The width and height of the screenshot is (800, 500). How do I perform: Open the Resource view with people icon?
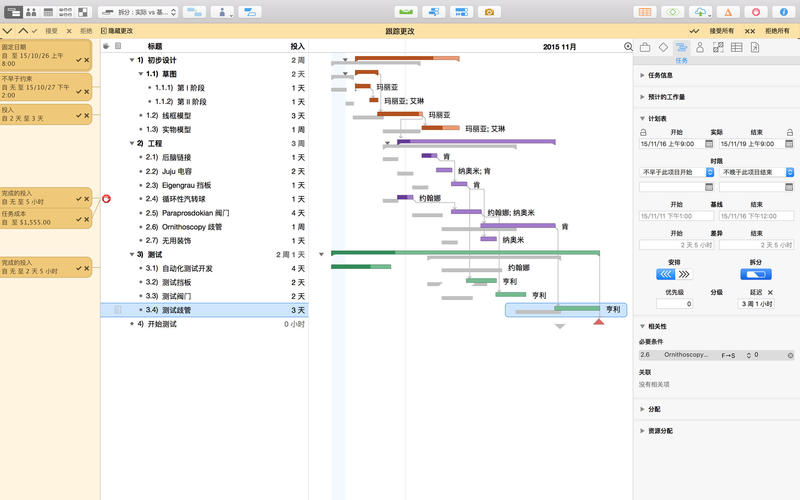pyautogui.click(x=31, y=12)
